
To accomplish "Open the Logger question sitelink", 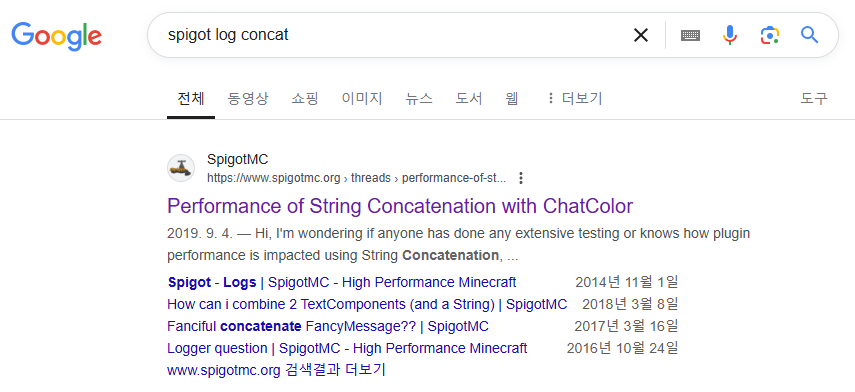I will 347,348.
